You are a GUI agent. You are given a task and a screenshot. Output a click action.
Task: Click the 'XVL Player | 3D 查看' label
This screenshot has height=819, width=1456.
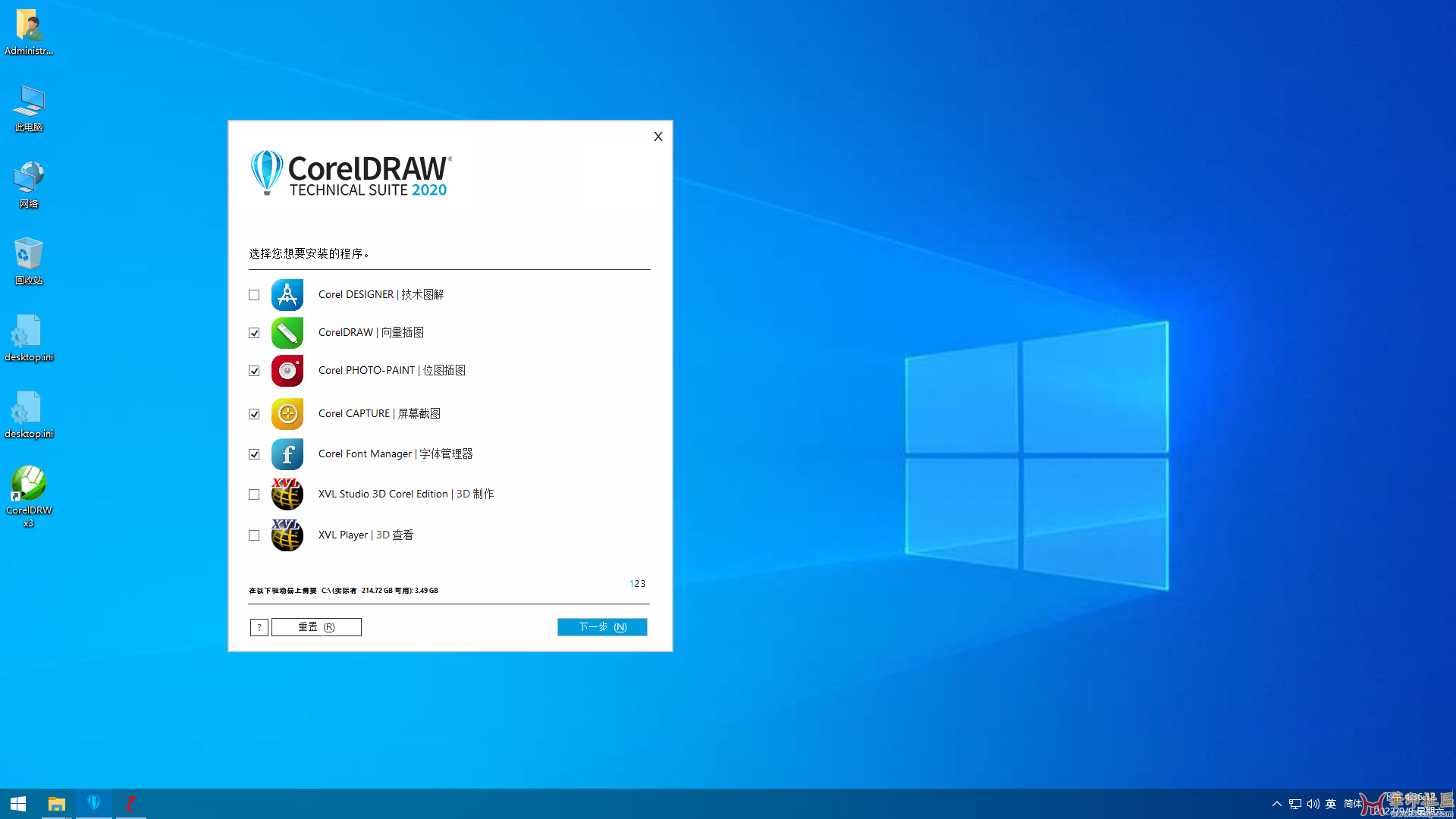click(x=366, y=535)
